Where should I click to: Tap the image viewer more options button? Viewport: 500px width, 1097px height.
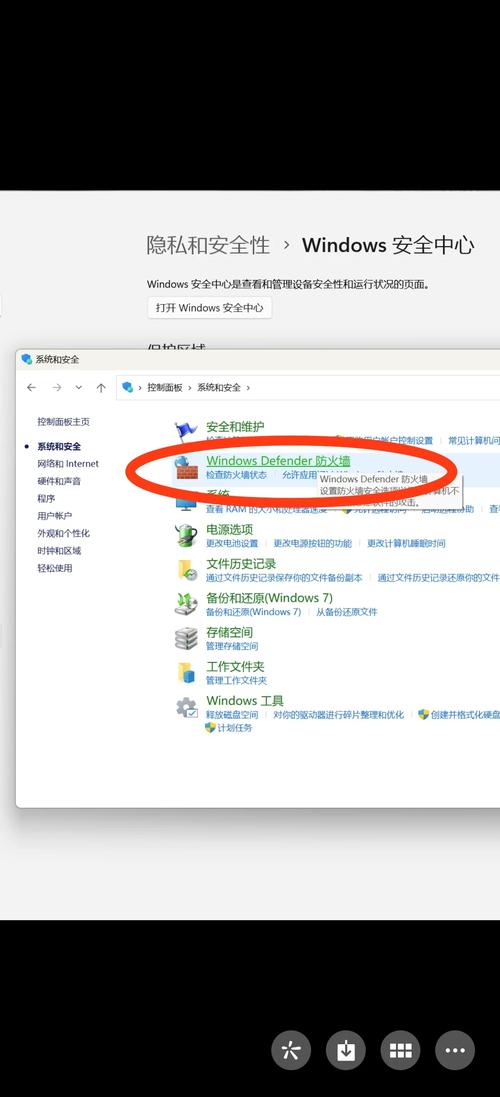[x=455, y=1050]
